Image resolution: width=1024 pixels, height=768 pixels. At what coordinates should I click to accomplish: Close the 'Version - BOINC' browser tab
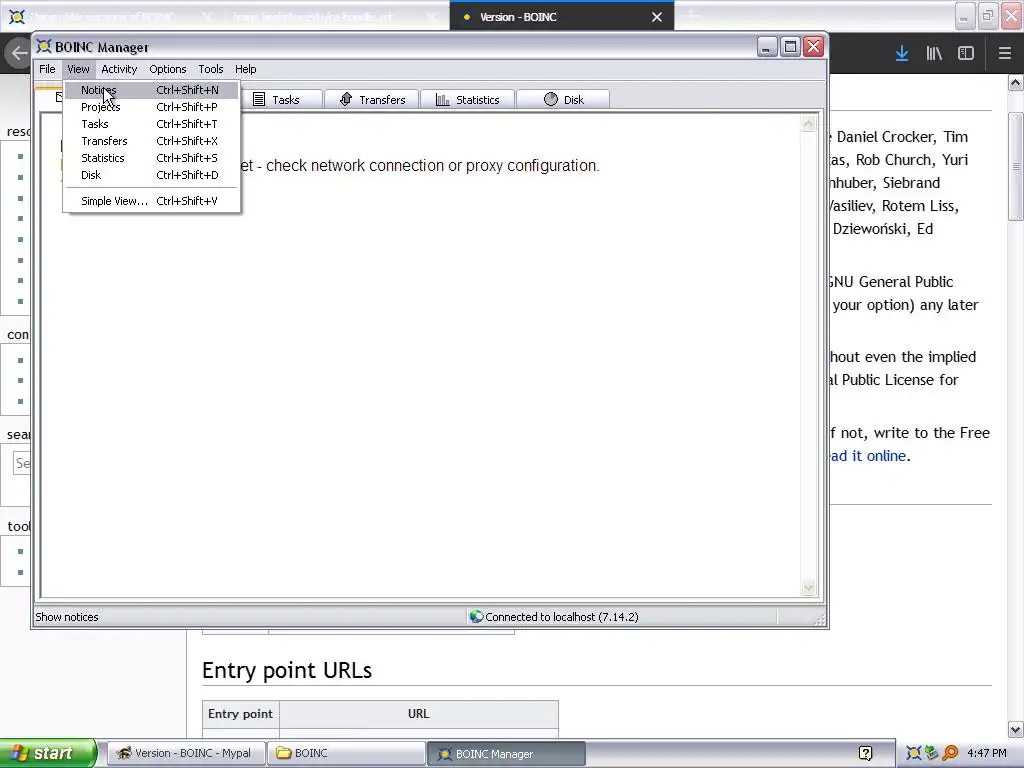(x=657, y=18)
